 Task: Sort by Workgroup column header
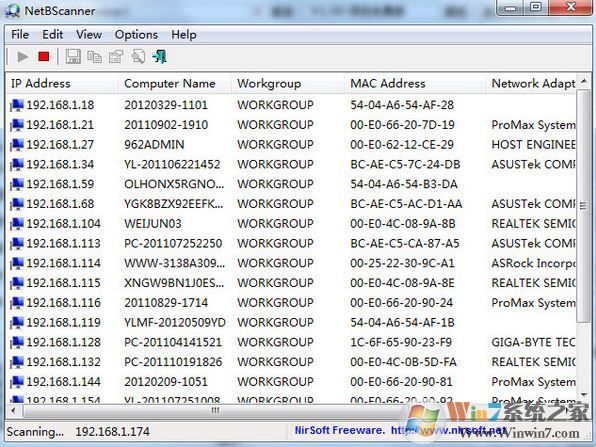click(288, 84)
